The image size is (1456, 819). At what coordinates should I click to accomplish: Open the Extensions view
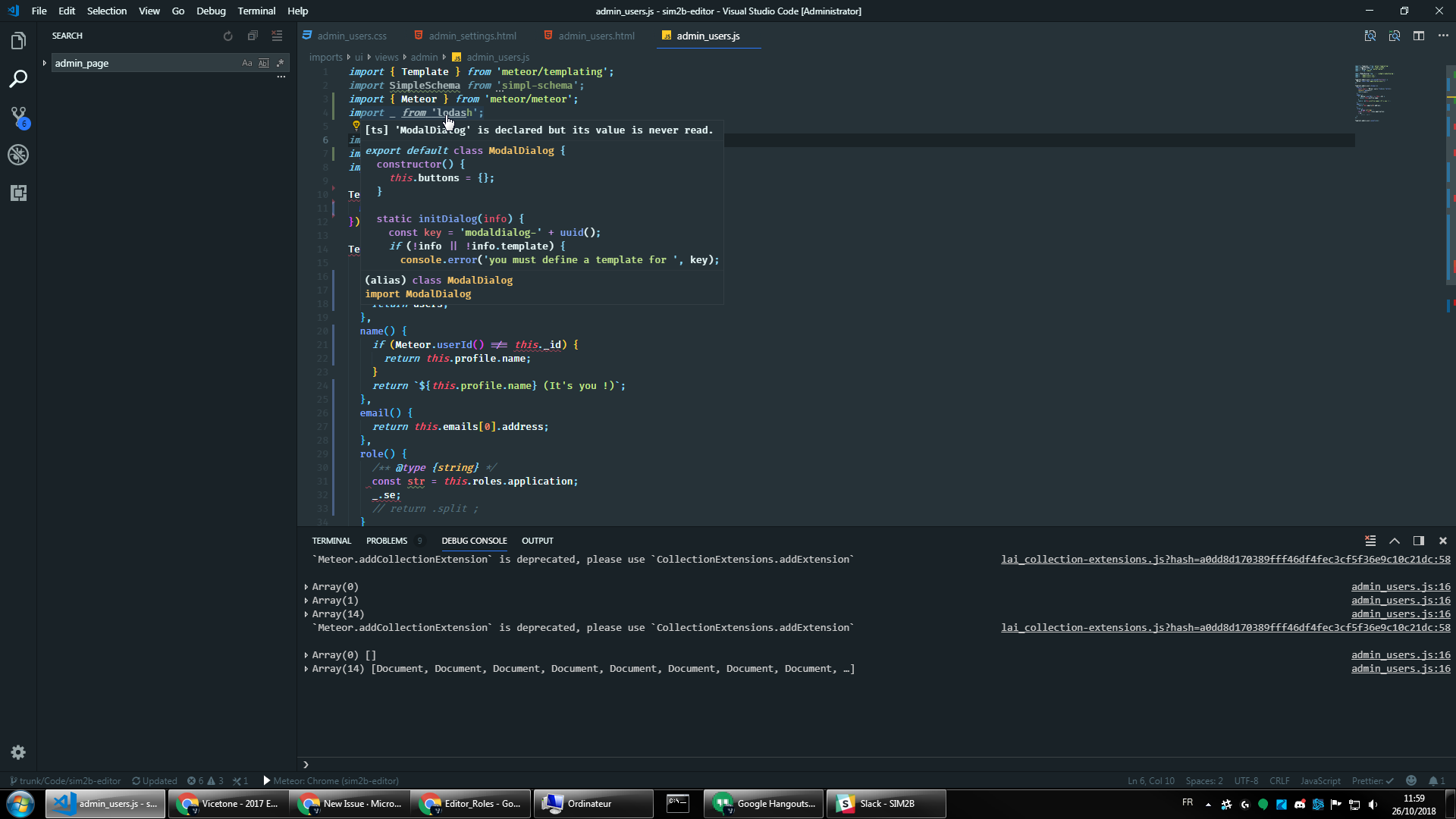coord(18,193)
